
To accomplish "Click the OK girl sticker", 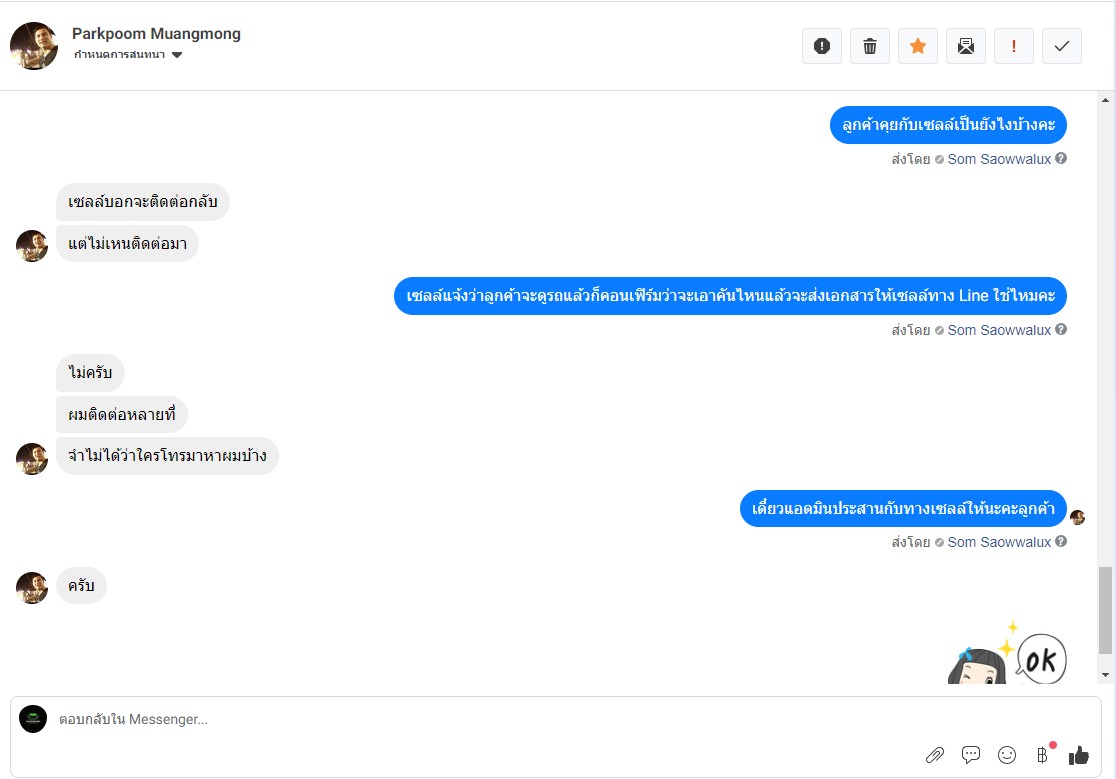I will (x=1008, y=656).
